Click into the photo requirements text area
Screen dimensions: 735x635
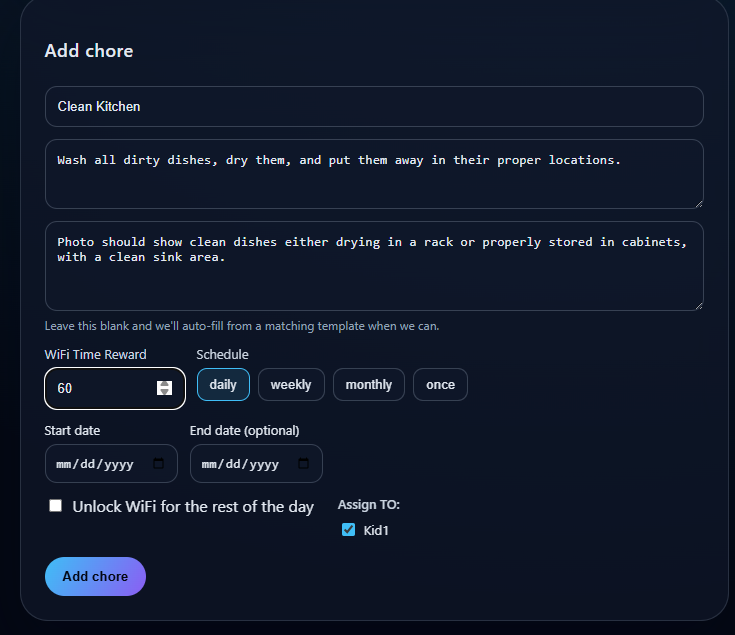click(x=374, y=266)
